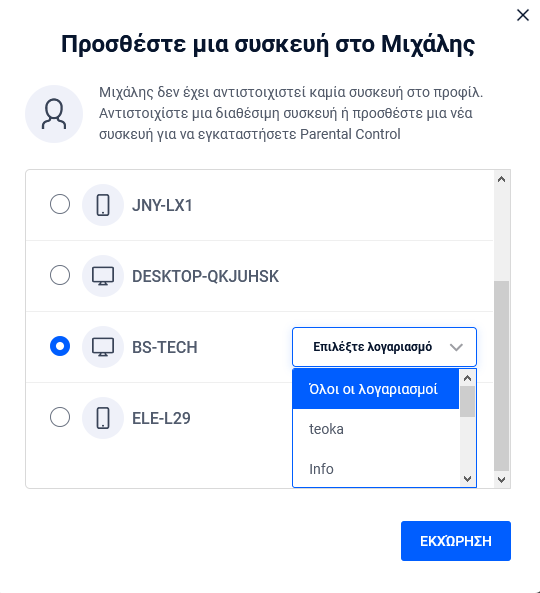Select the ELE-L29 radio button

tap(60, 417)
